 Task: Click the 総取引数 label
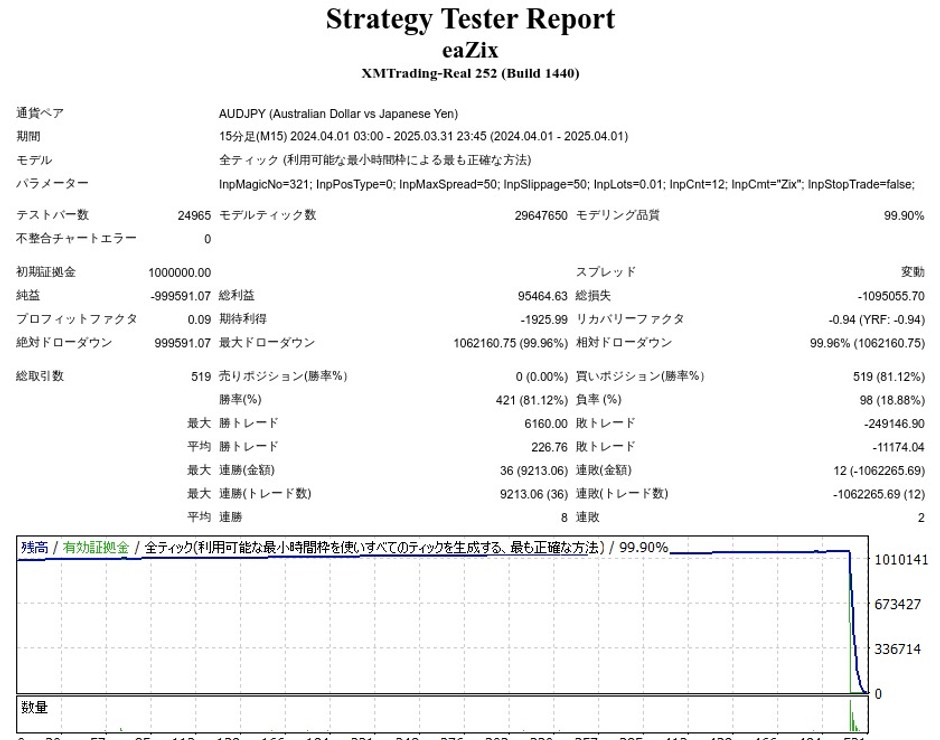coord(40,376)
